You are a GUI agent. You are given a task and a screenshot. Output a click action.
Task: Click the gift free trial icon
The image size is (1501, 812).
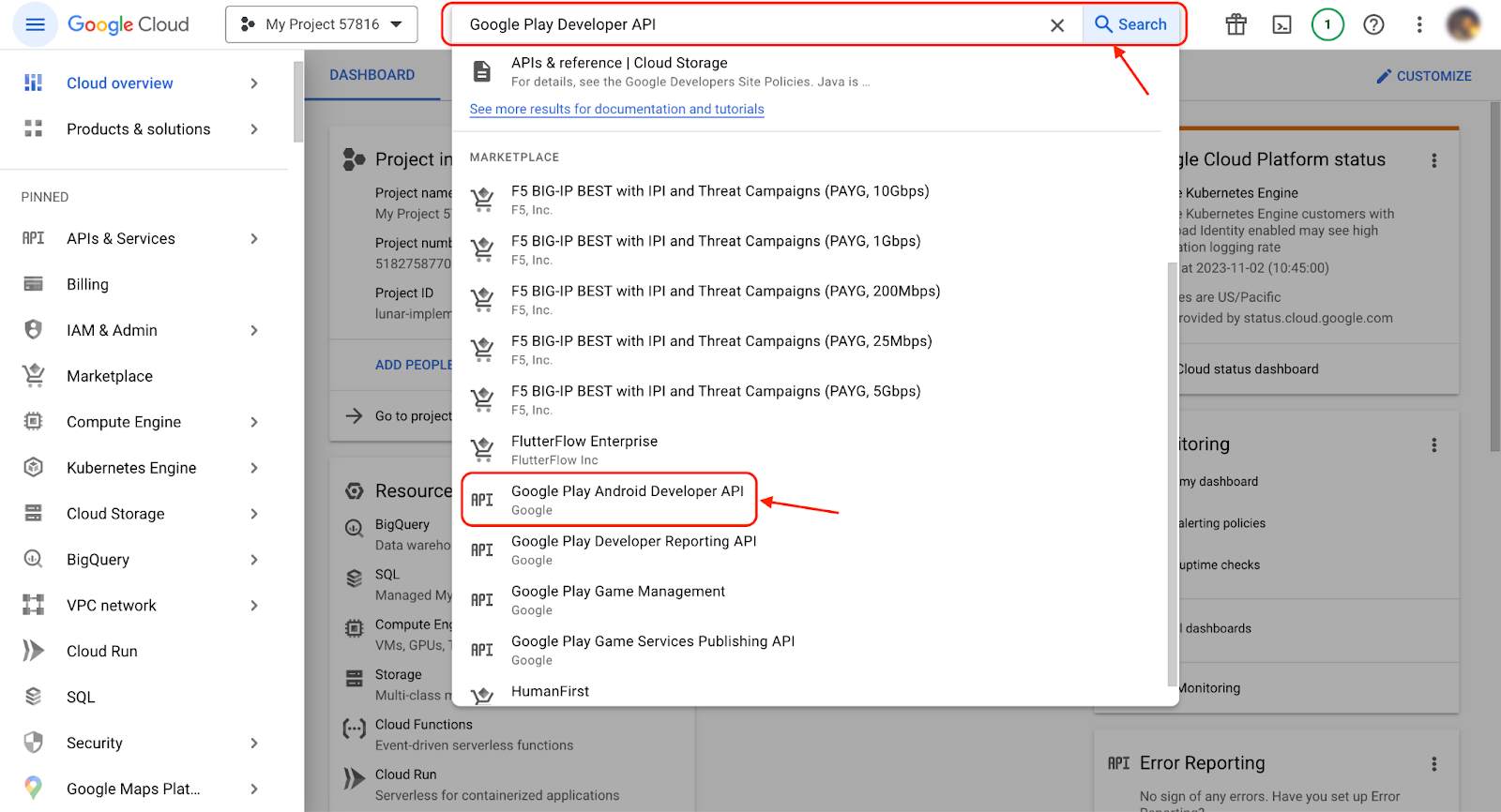click(1236, 24)
